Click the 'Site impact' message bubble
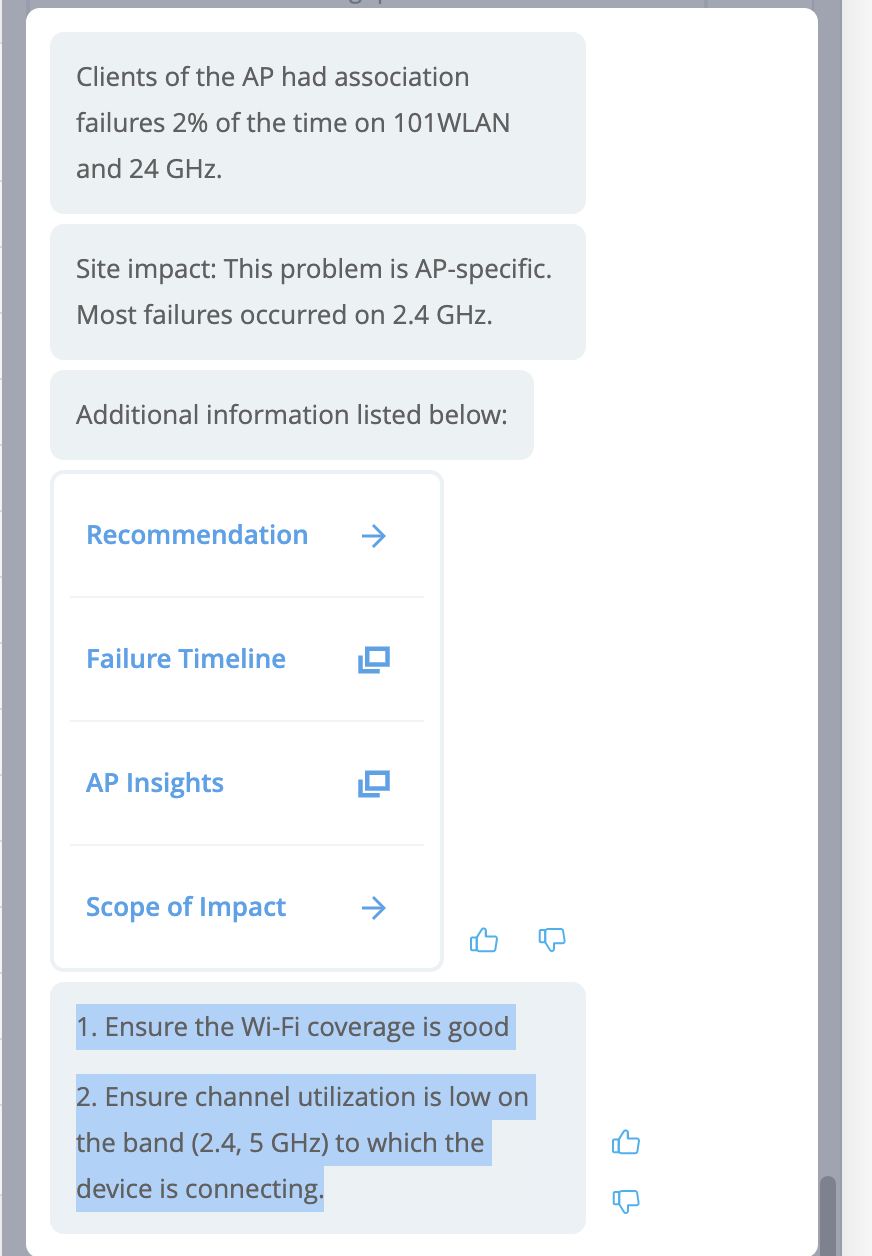This screenshot has width=872, height=1256. pyautogui.click(x=317, y=292)
